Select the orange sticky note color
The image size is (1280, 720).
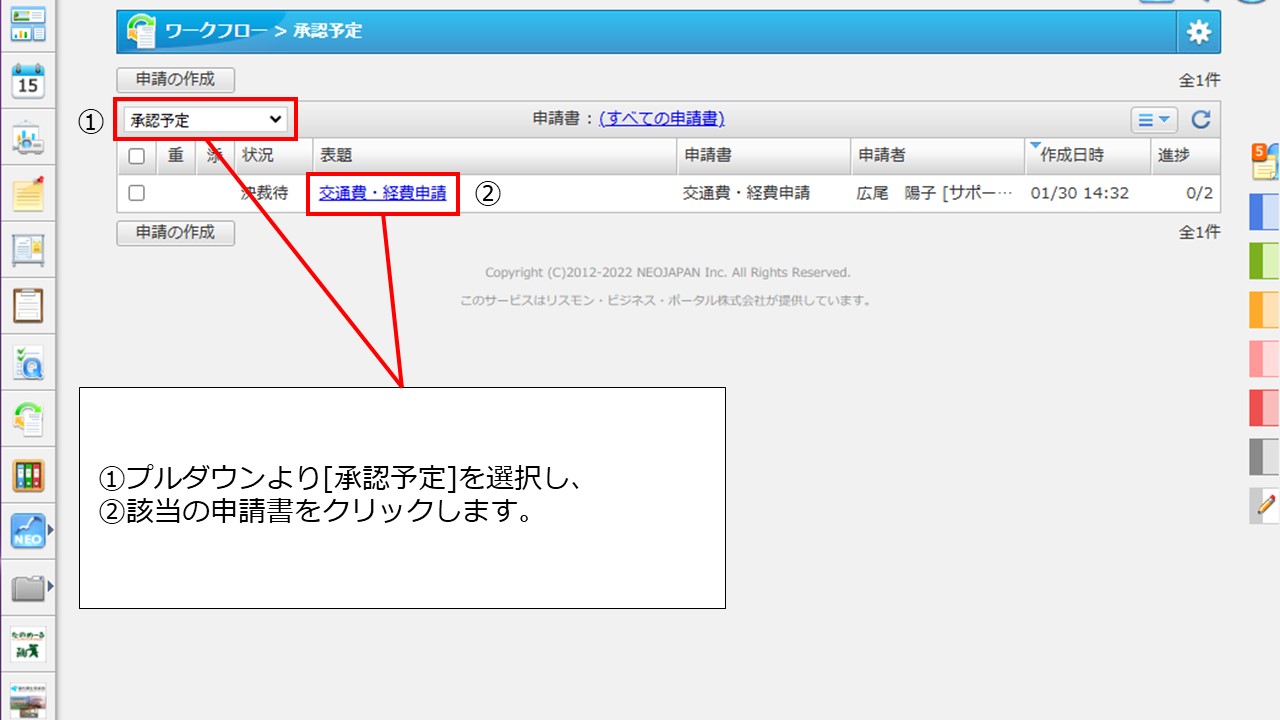click(x=1264, y=310)
